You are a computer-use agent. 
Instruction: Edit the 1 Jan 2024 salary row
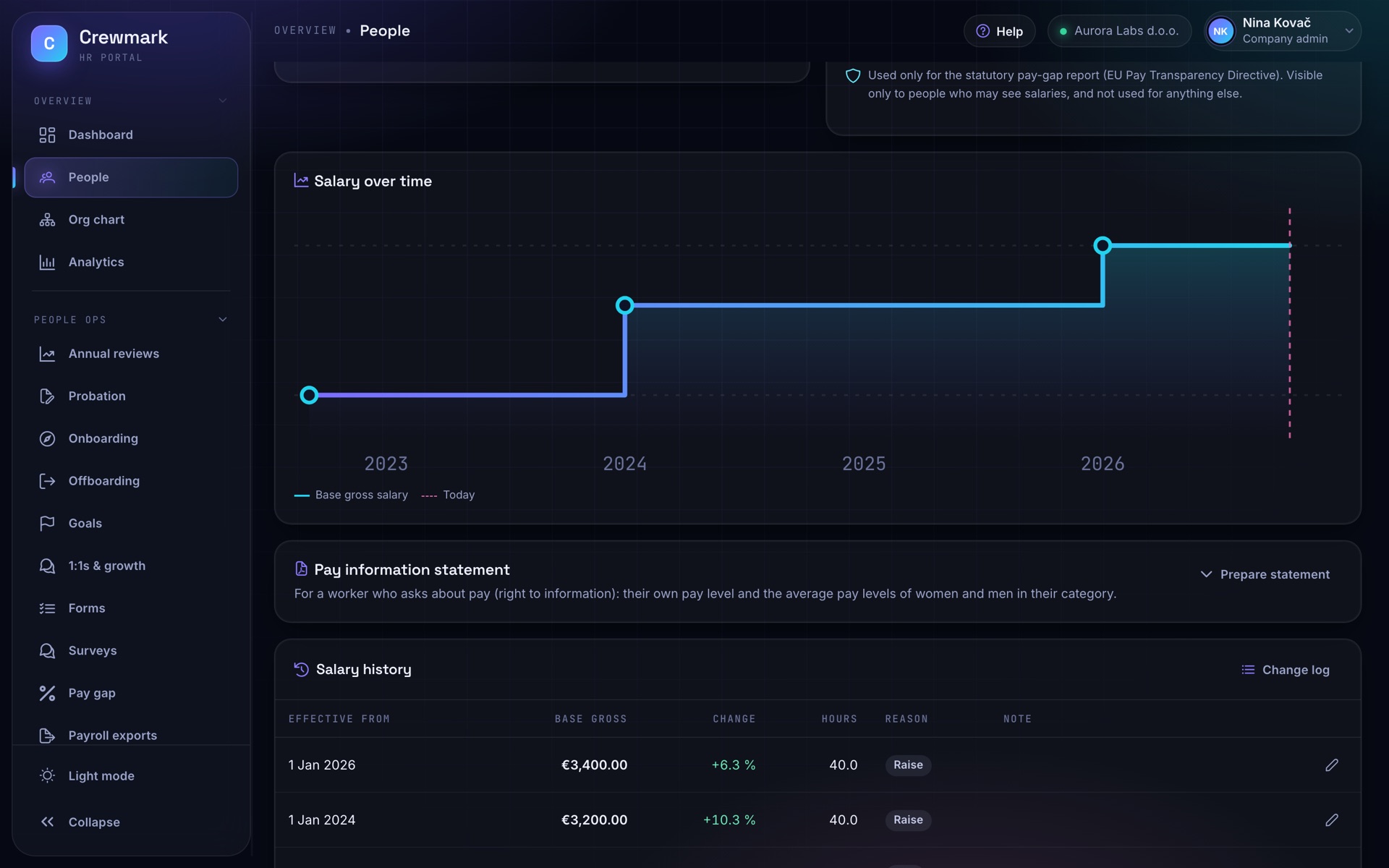click(x=1332, y=820)
